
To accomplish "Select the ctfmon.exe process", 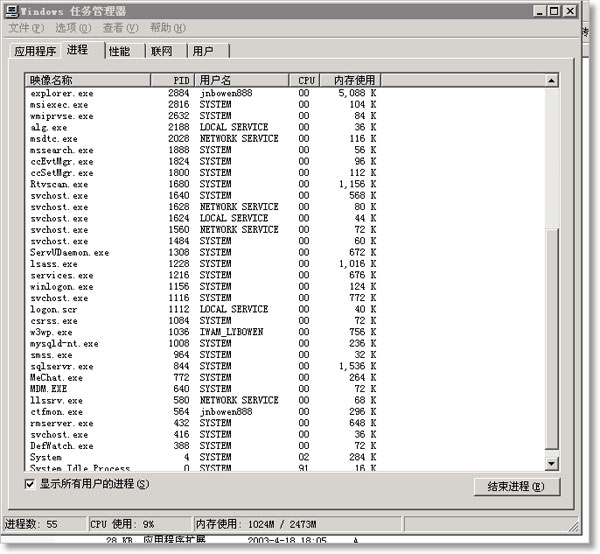I will pos(203,412).
